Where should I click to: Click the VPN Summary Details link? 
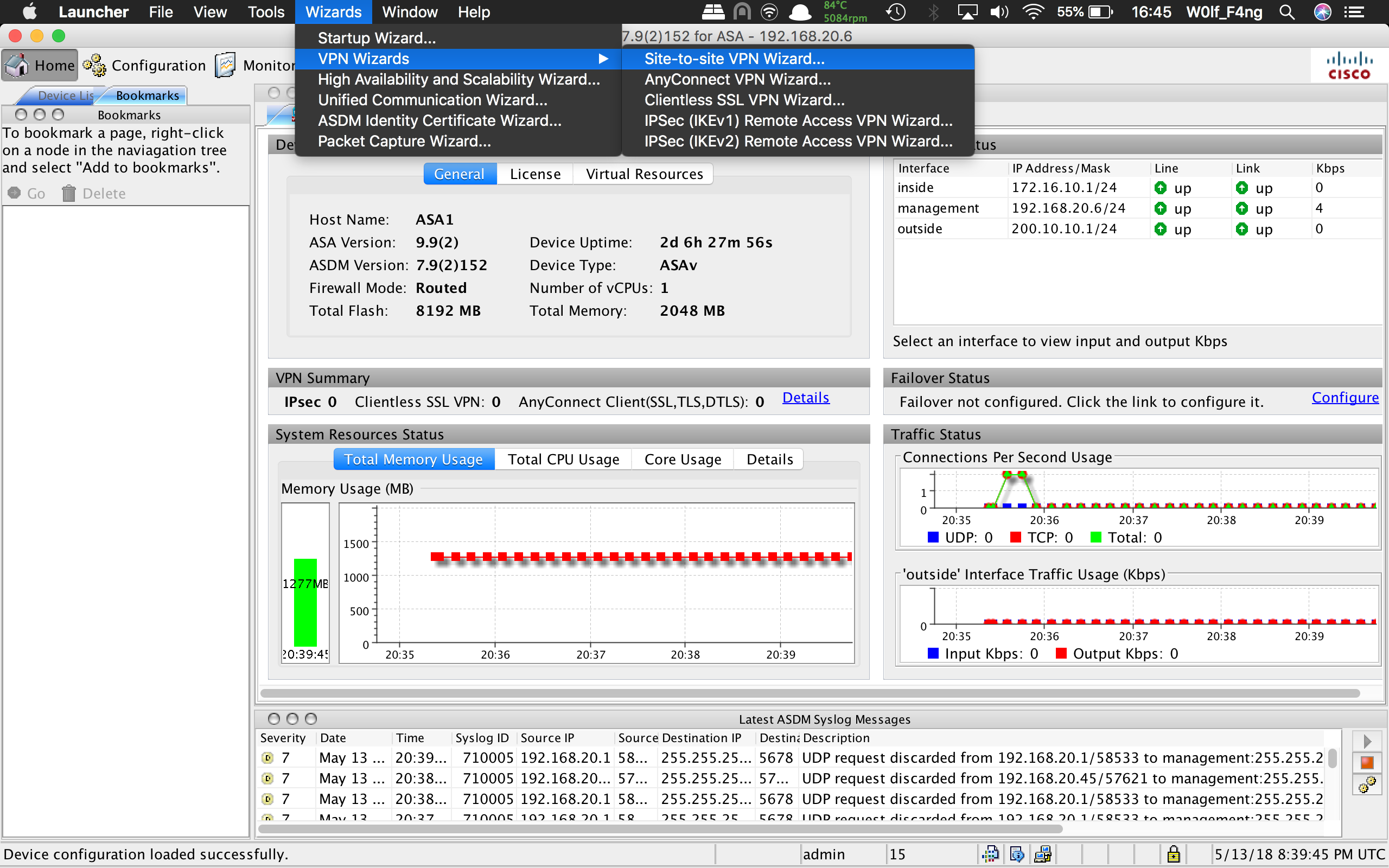pos(805,398)
